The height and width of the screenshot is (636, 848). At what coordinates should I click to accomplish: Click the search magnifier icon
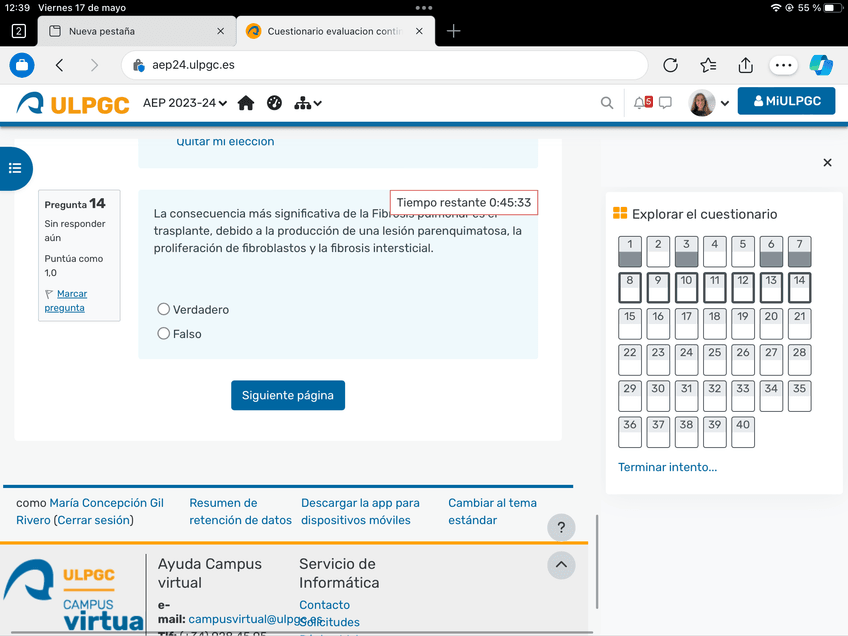click(607, 103)
